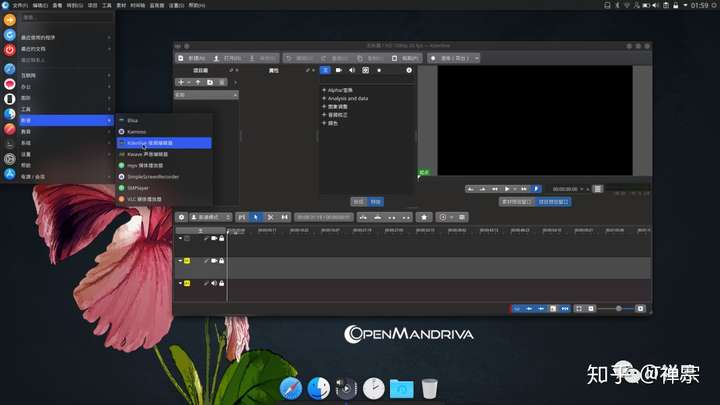Expand the 颜色 effects category
This screenshot has height=405, width=720.
pos(324,123)
